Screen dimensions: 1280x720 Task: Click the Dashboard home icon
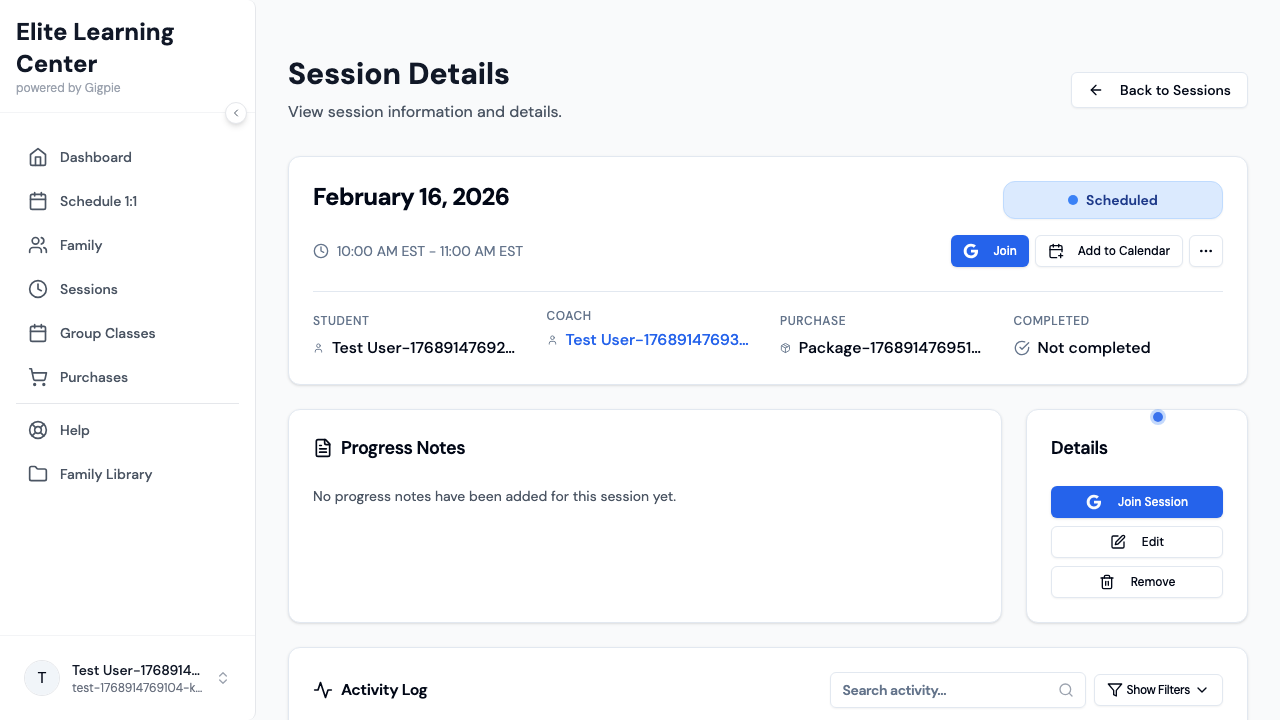coord(38,157)
